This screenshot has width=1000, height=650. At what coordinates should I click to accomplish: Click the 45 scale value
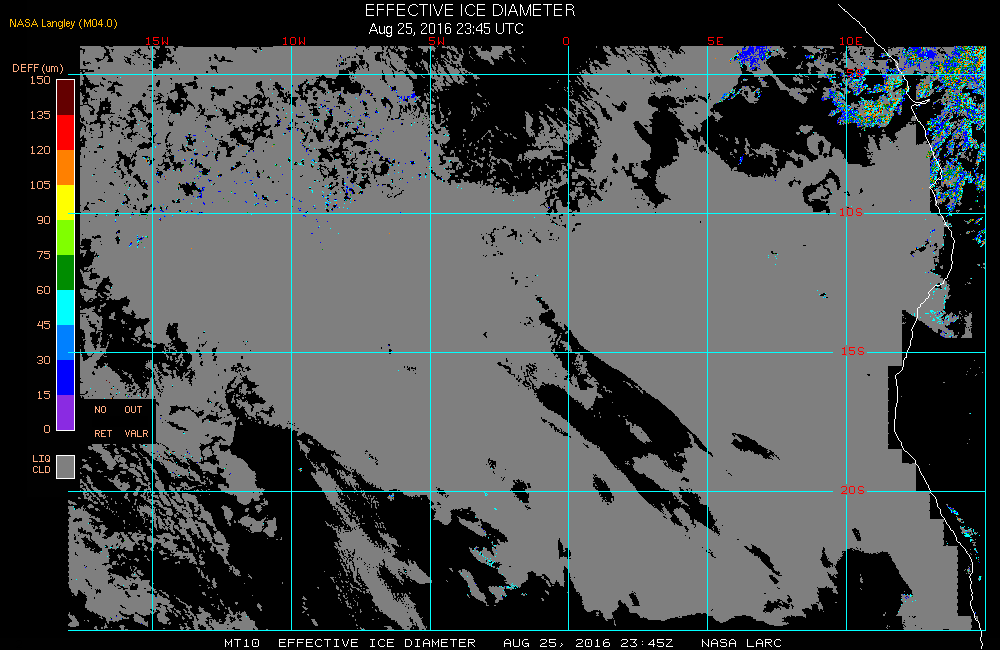pyautogui.click(x=43, y=325)
